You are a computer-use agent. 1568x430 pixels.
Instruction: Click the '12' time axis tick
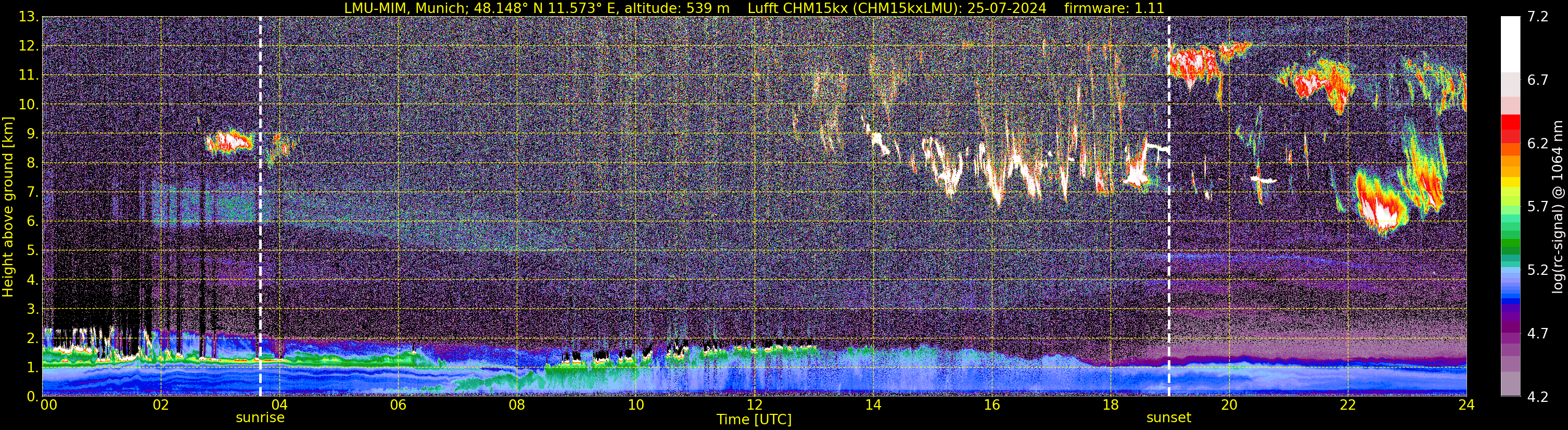(754, 405)
